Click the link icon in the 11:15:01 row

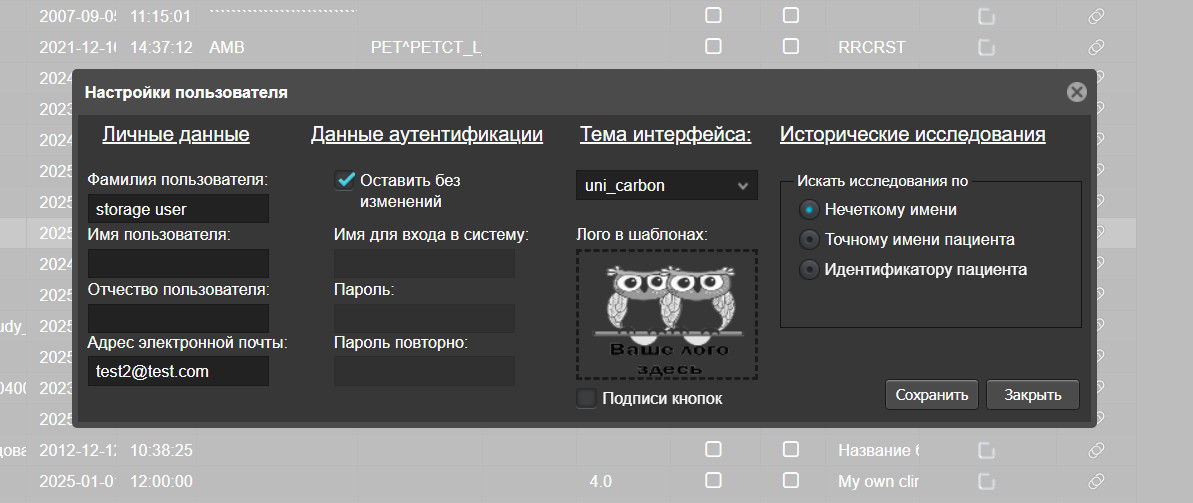click(x=1096, y=16)
